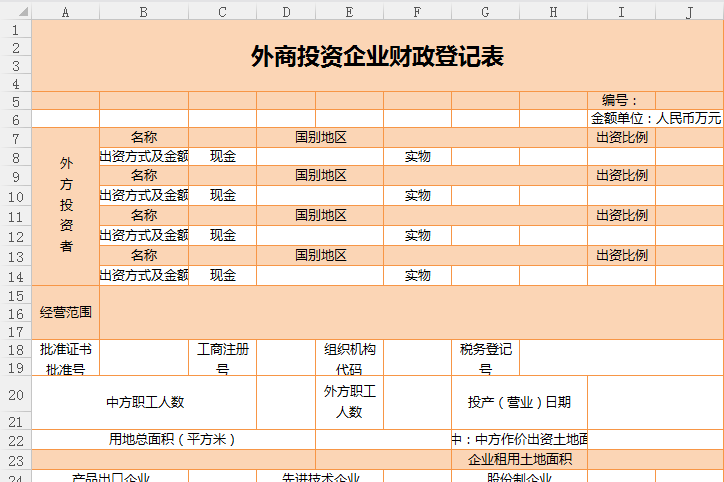
Task: Select row 20 header
Action: pyautogui.click(x=15, y=395)
